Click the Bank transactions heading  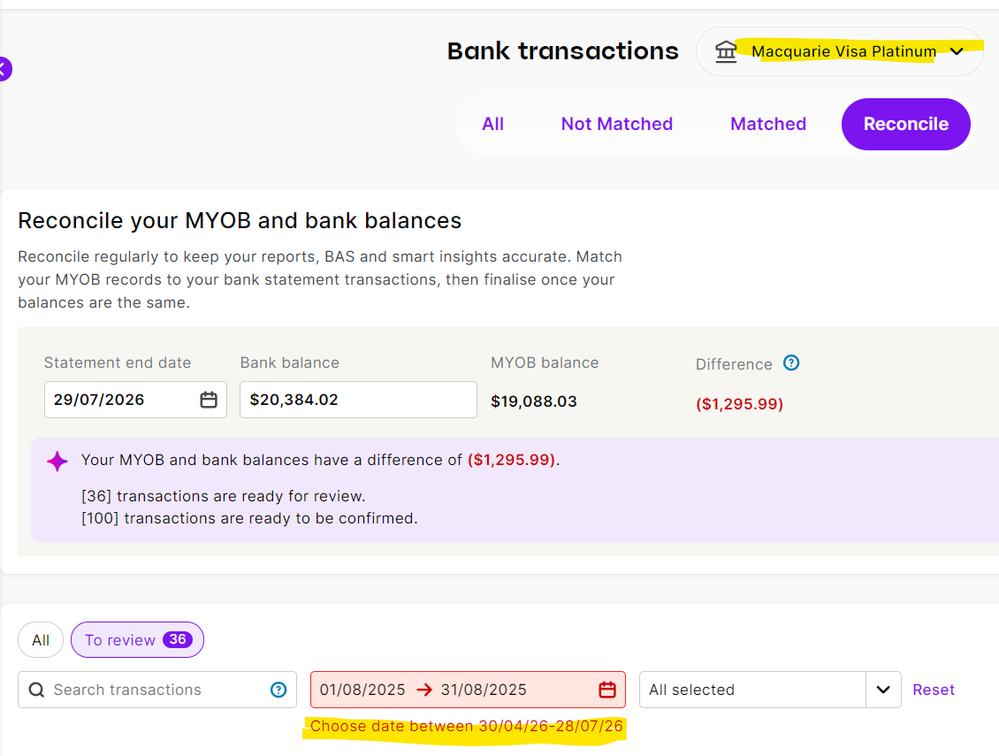(x=563, y=51)
